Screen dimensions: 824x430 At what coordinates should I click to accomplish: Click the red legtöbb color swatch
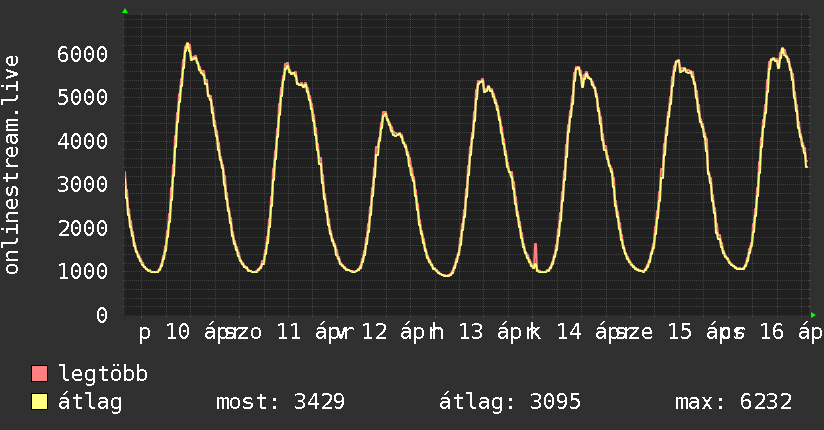[40, 374]
